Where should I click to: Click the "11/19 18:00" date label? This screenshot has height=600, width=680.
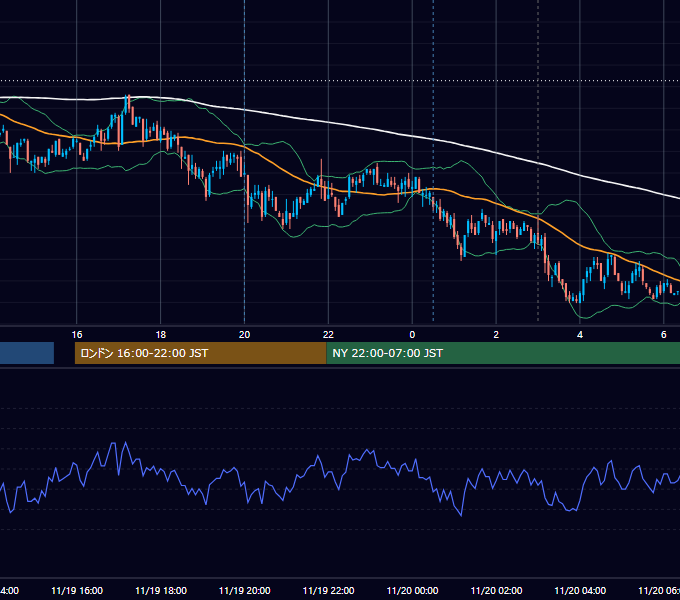[161, 590]
